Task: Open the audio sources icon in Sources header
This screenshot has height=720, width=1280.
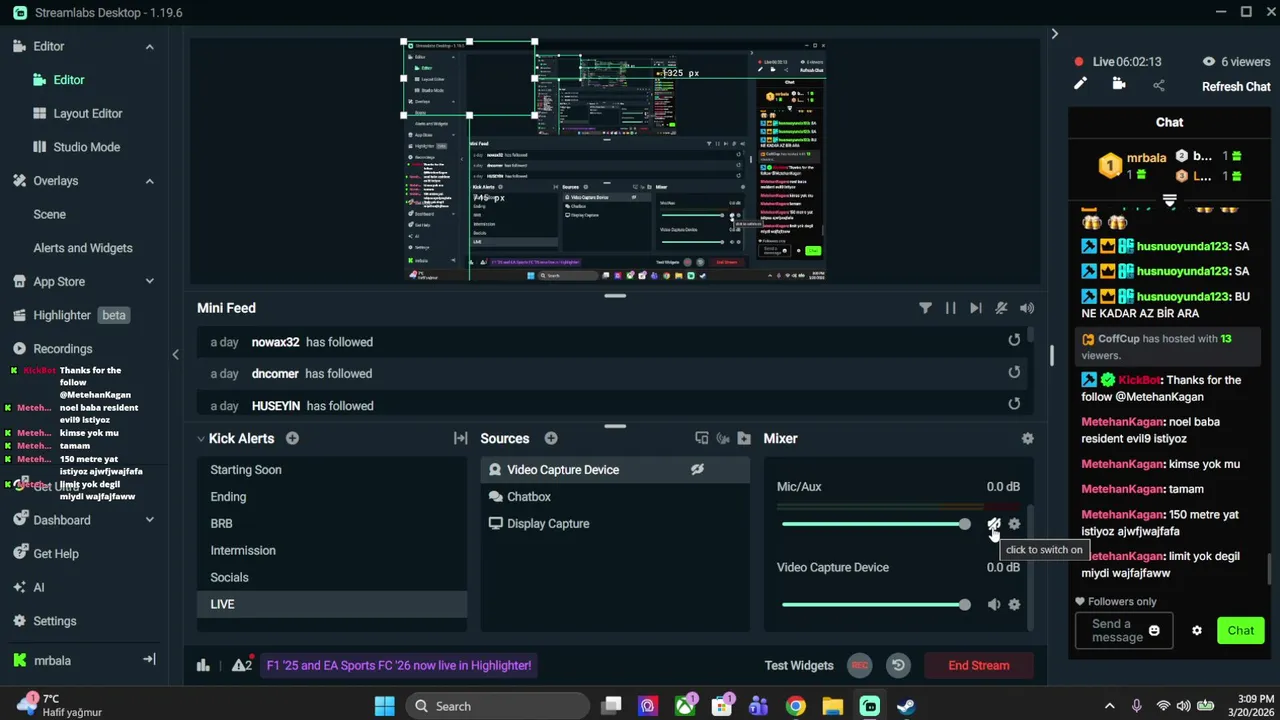Action: 723,438
